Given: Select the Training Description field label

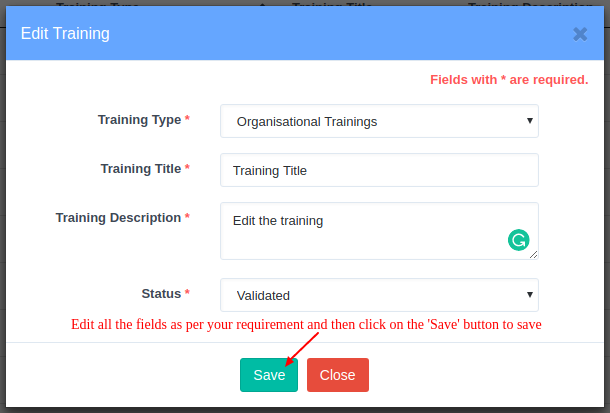Looking at the screenshot, I should point(118,218).
